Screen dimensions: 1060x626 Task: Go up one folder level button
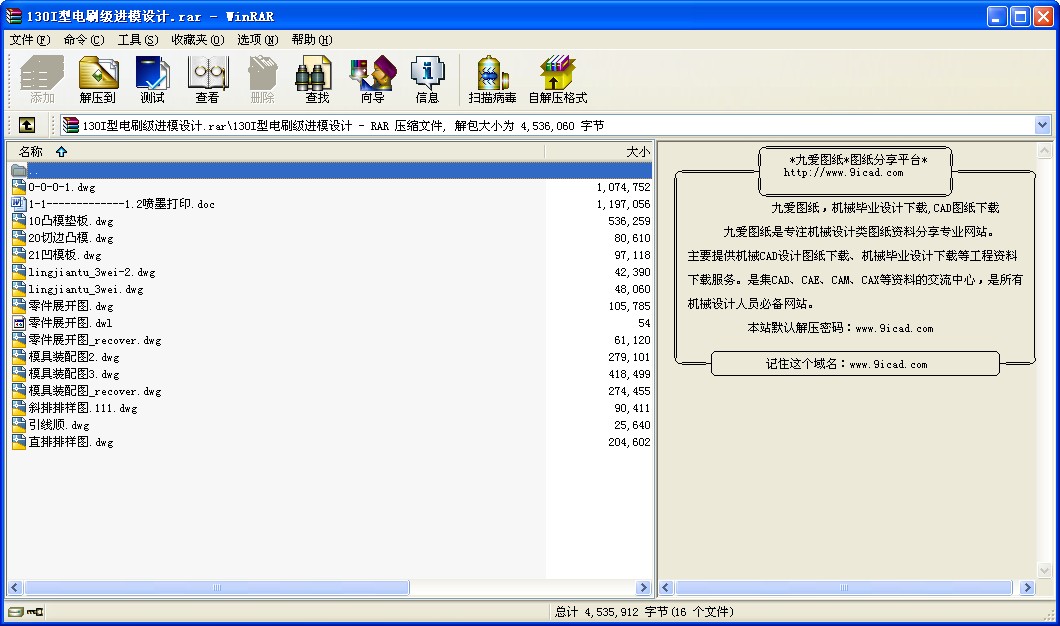pyautogui.click(x=27, y=125)
